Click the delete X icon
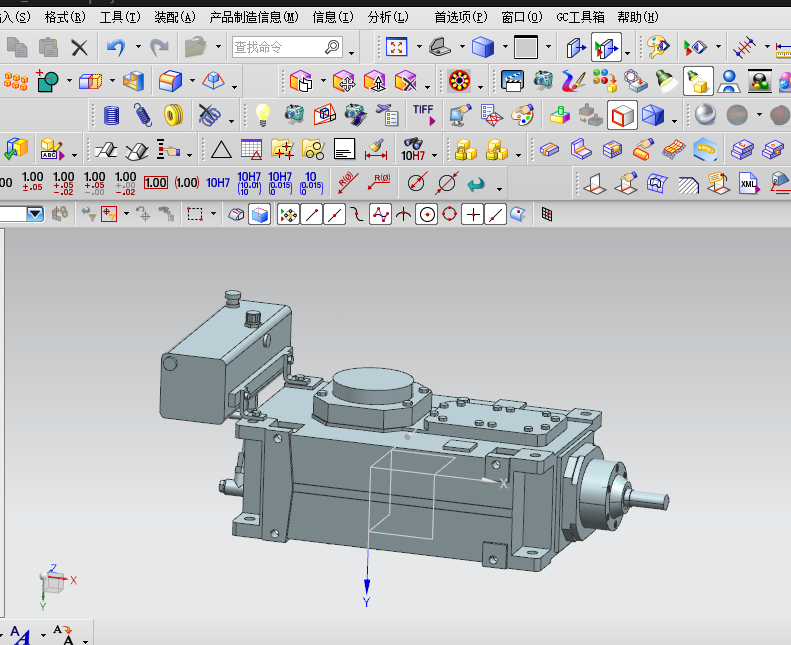The image size is (791, 645). 79,47
